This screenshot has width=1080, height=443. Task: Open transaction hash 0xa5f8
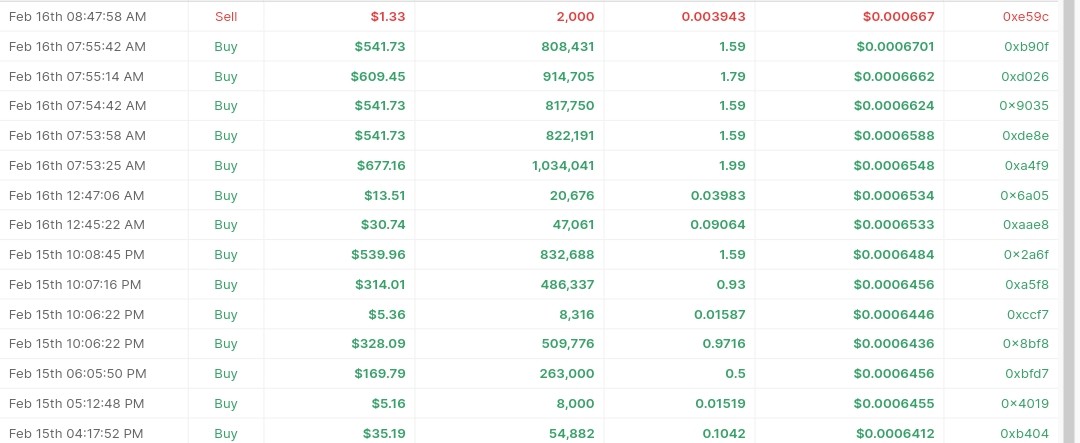click(x=1026, y=285)
